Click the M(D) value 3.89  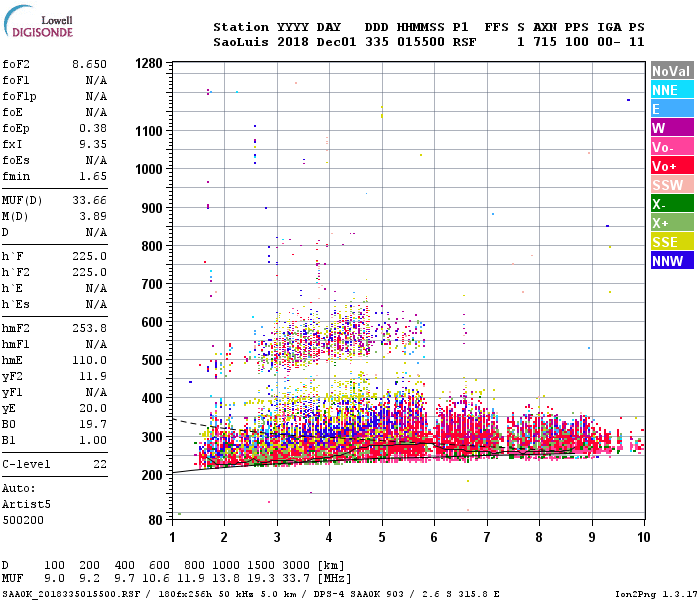(x=93, y=216)
